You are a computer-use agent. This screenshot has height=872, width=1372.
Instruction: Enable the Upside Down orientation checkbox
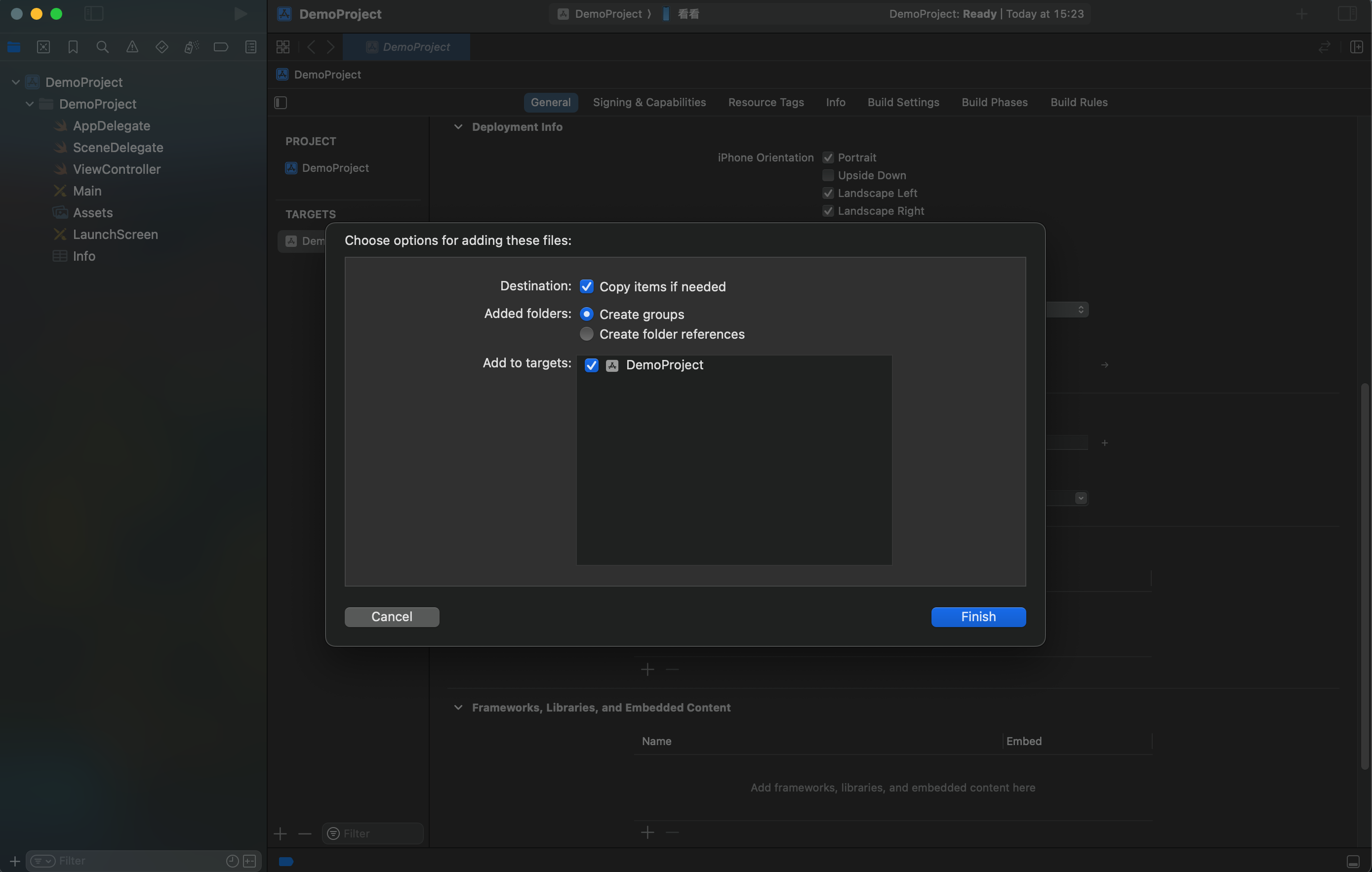tap(828, 175)
